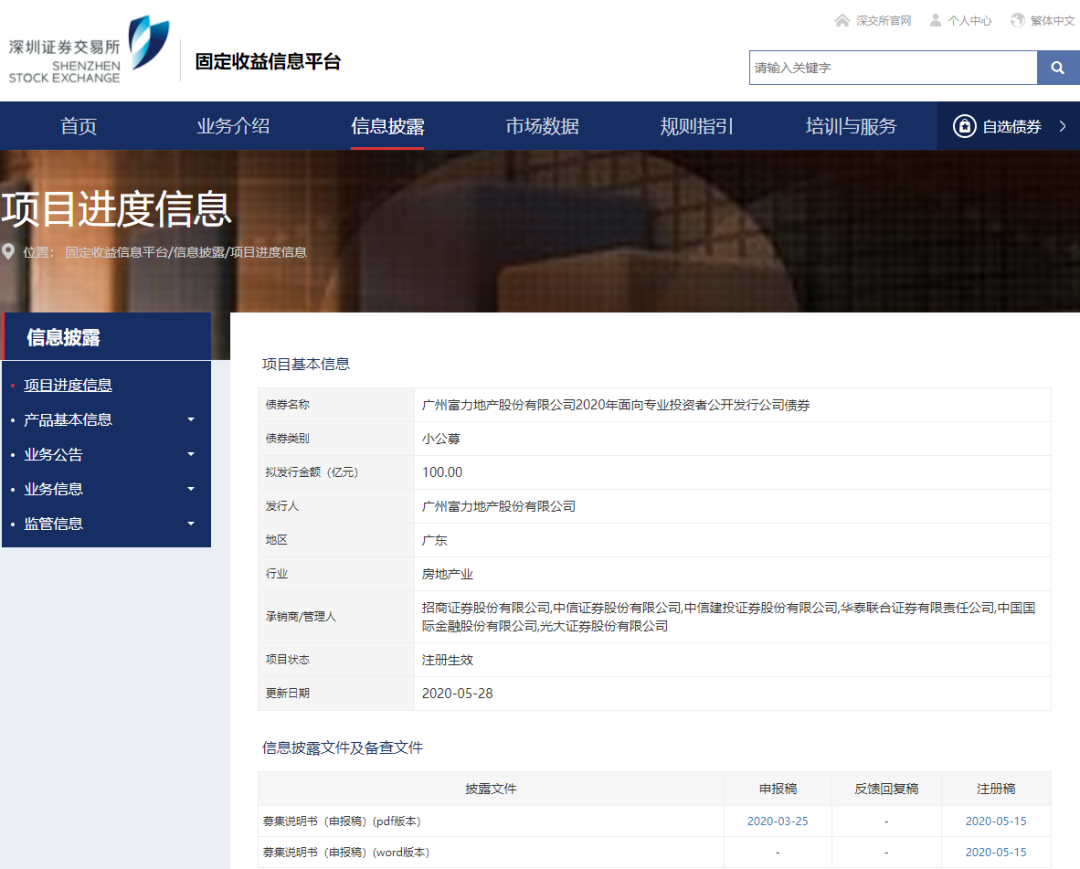
Task: Click the 承销商/管理人 field label
Action: (300, 616)
